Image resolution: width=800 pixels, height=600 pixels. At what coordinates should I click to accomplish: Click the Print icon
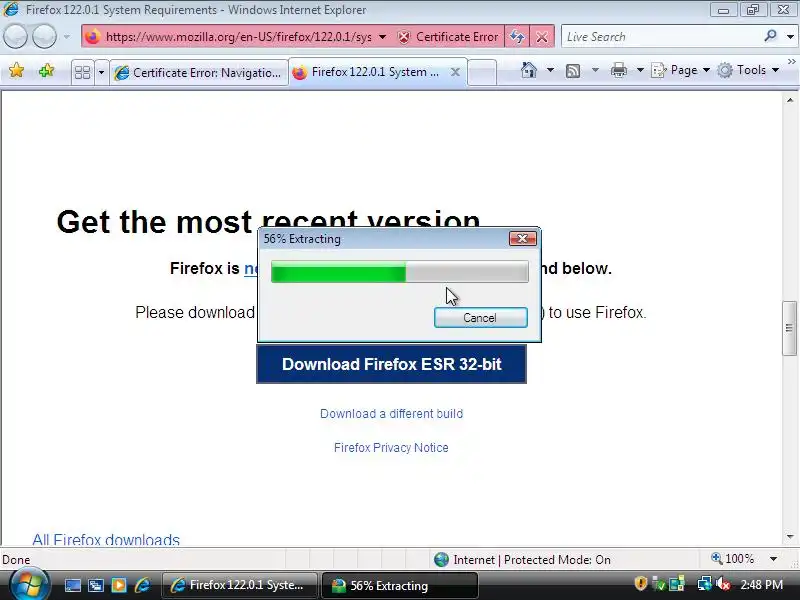point(618,70)
